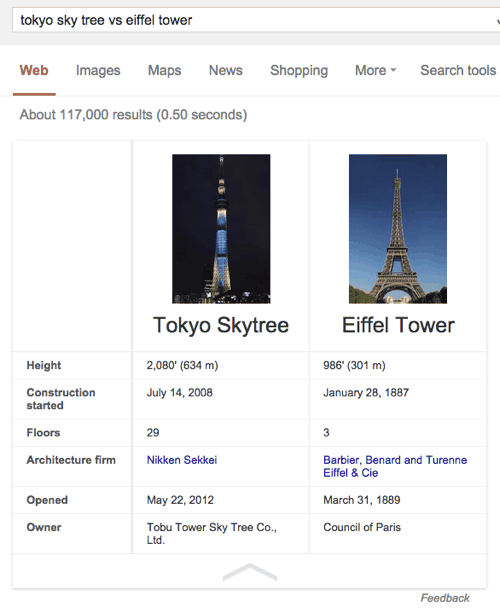Click the Height row label

(x=44, y=365)
